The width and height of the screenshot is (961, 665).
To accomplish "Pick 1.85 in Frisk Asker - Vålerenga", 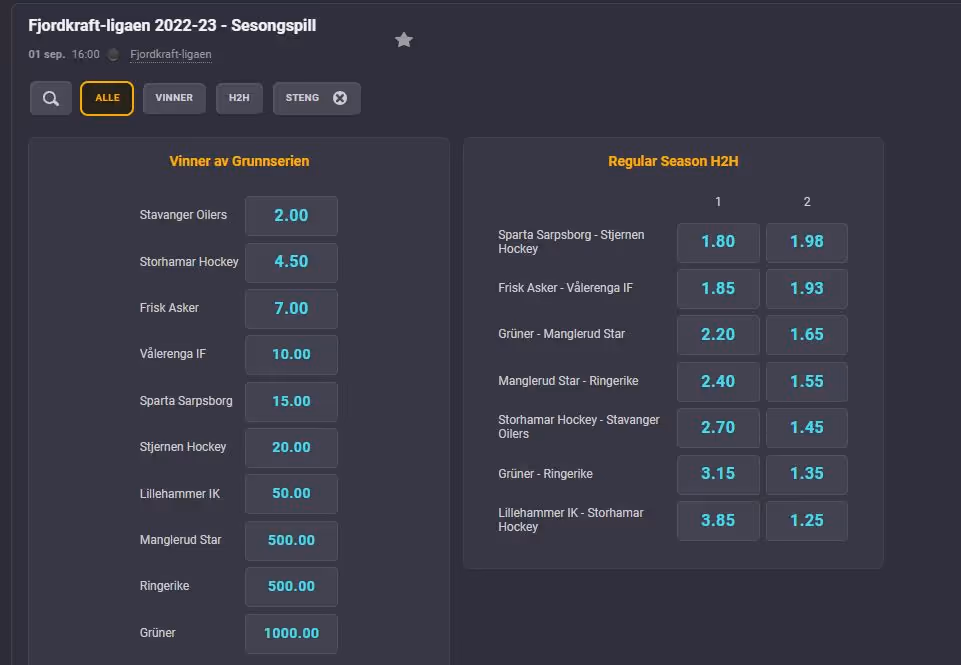I will click(x=718, y=289).
